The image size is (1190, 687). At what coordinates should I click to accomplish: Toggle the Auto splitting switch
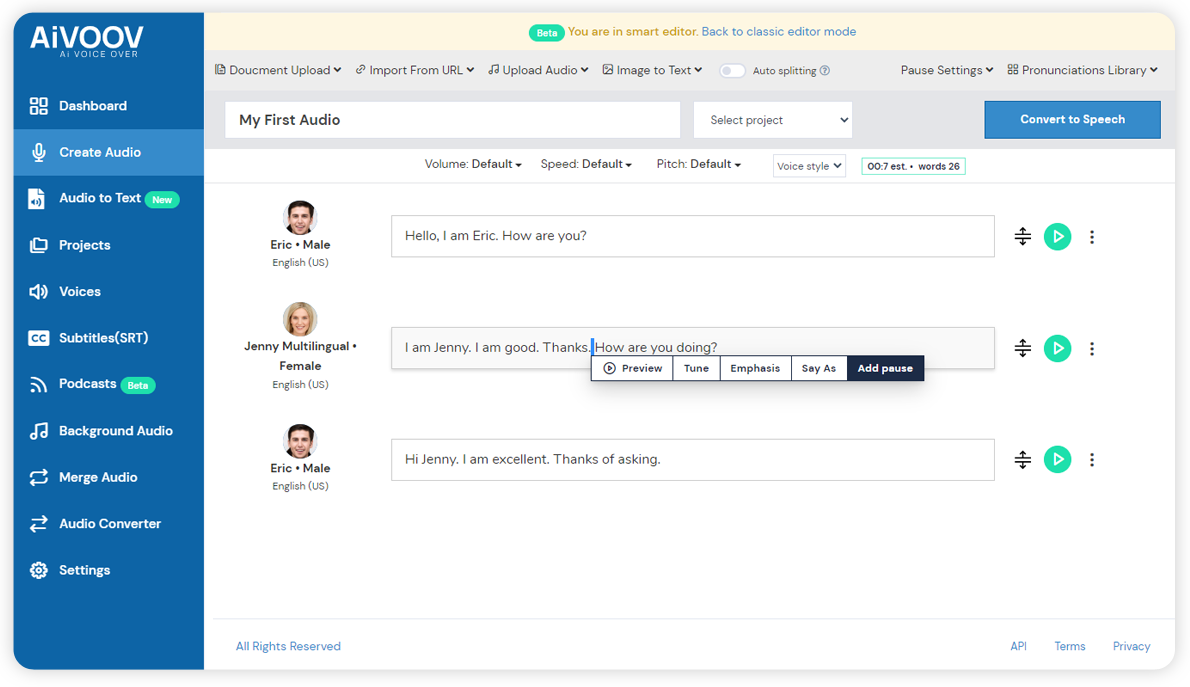coord(732,70)
